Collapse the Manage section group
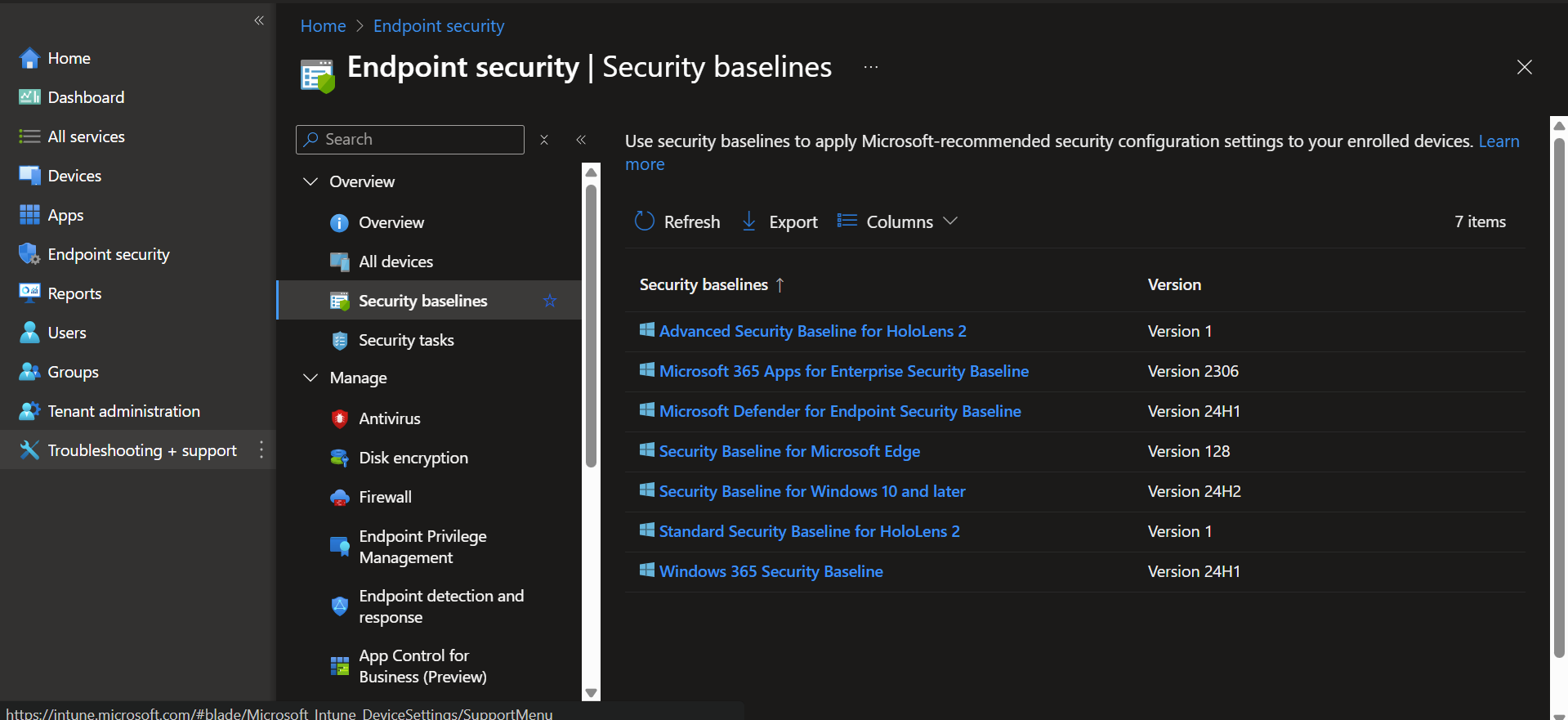1568x720 pixels. (310, 378)
